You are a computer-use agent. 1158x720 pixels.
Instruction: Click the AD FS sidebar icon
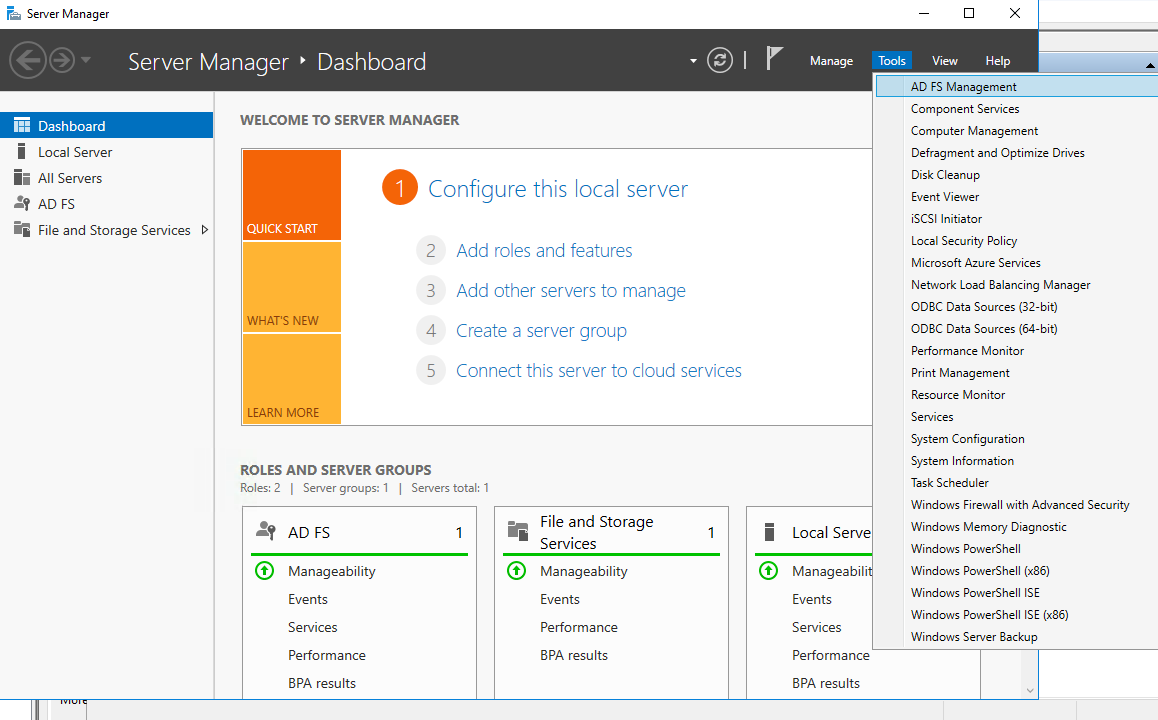coord(21,204)
